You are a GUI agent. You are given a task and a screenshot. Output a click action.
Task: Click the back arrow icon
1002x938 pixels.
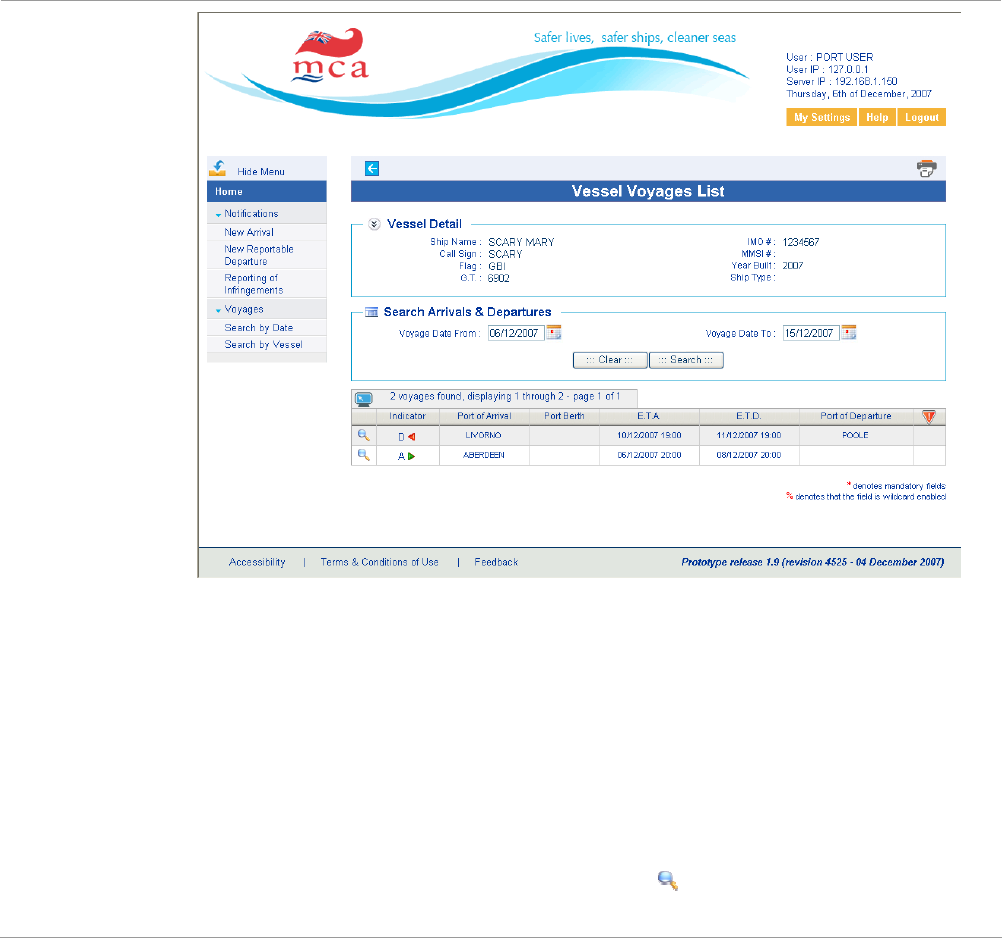[372, 169]
